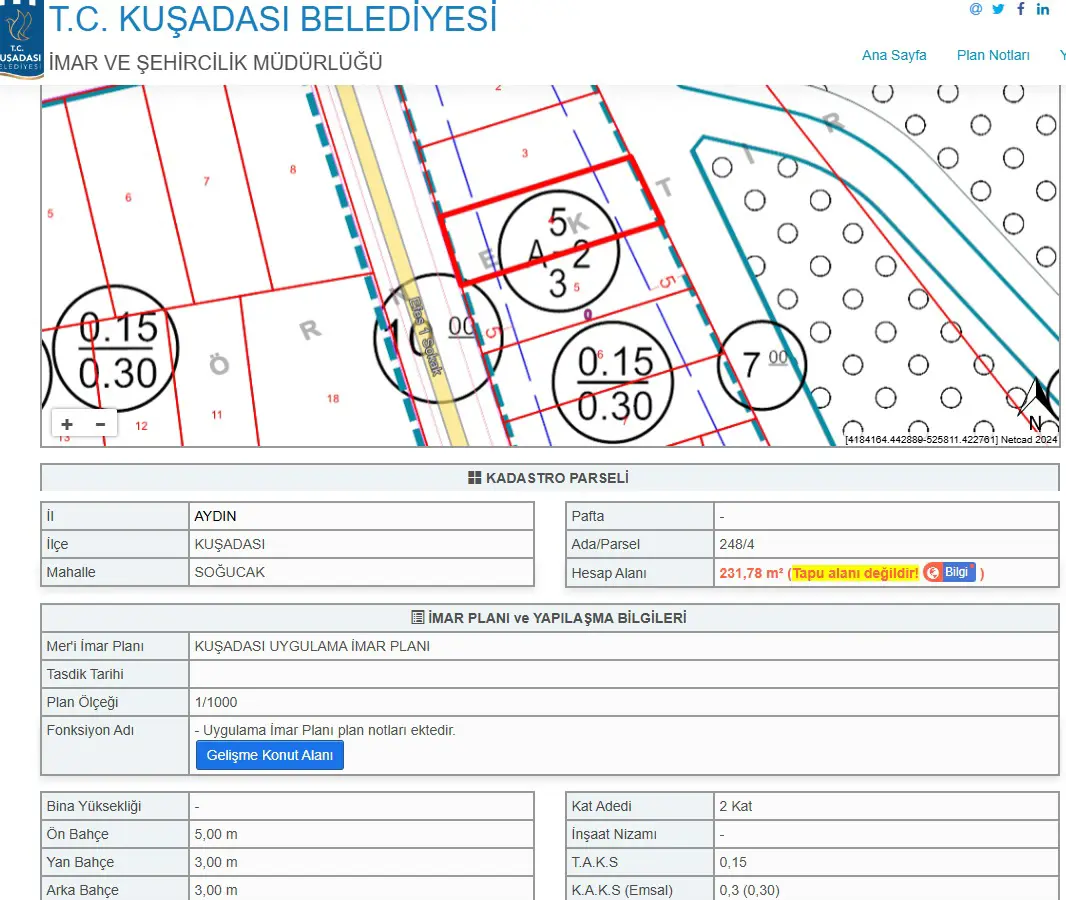Screen dimensions: 1066x900
Task: Select the highlighted parcel 4 on map
Action: pos(552,221)
